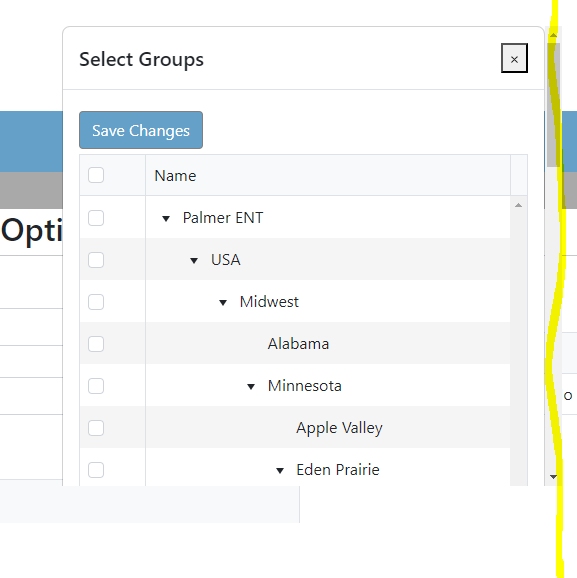Collapse the Palmer ENT tree node
The width and height of the screenshot is (577, 578).
[166, 219]
